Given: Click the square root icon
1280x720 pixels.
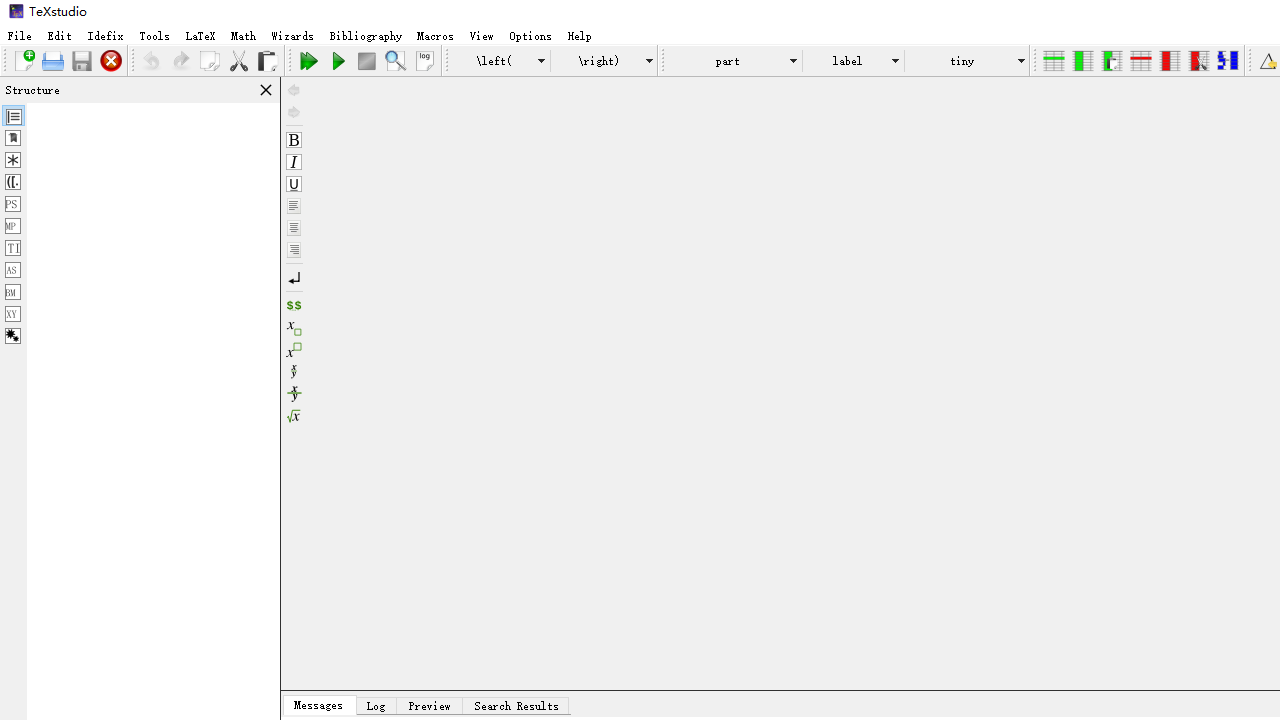Looking at the screenshot, I should (x=293, y=415).
